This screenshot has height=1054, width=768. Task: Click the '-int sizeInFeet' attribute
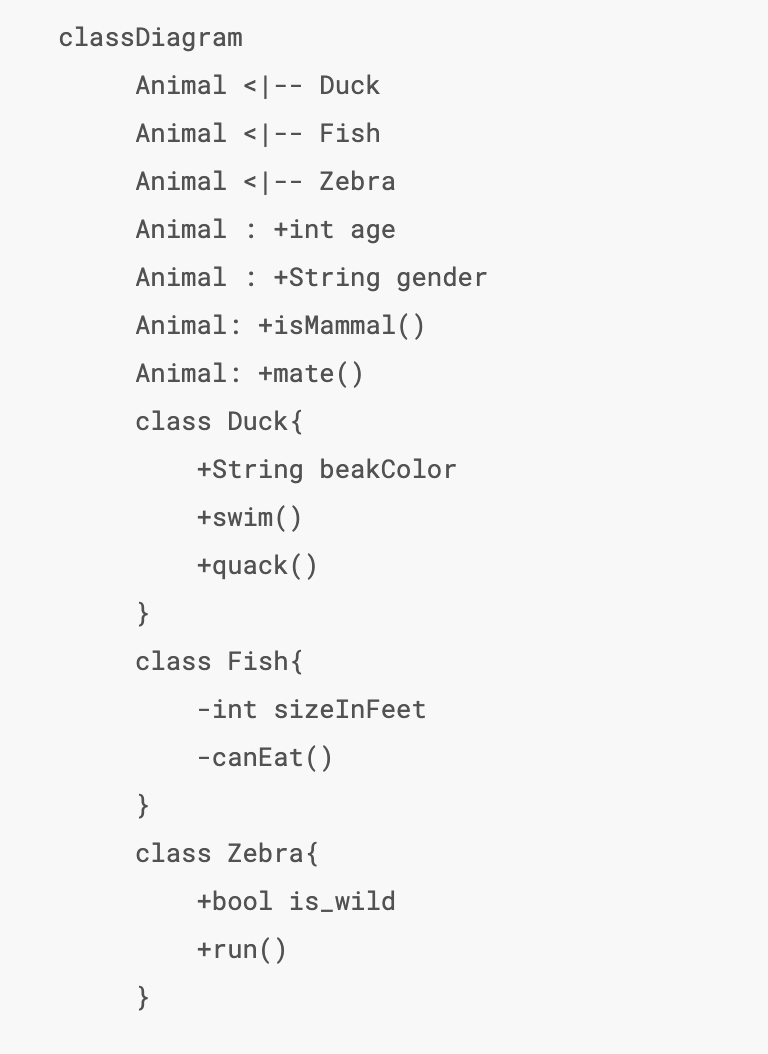311,710
